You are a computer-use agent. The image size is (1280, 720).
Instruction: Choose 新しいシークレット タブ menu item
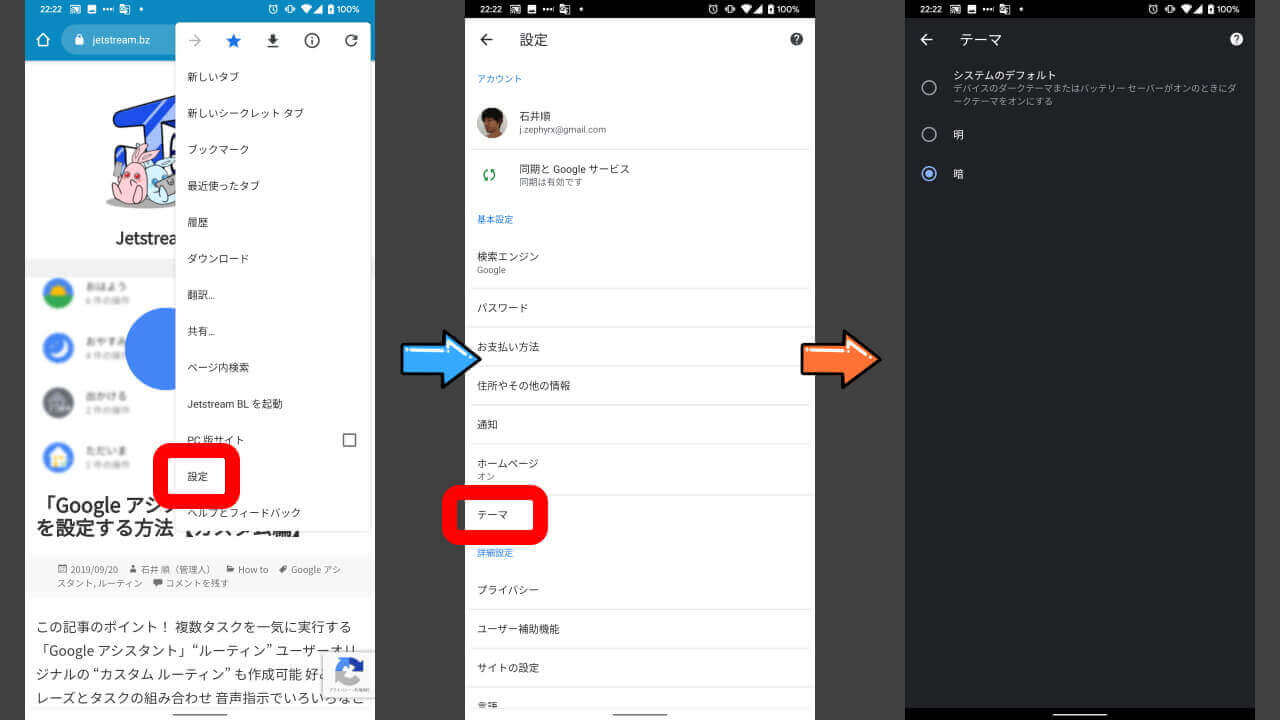[245, 113]
